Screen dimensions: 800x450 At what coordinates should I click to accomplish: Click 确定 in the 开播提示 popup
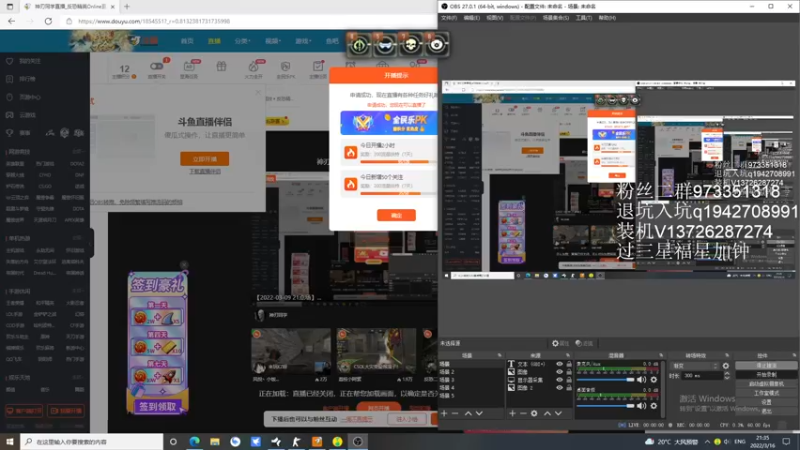pyautogui.click(x=396, y=215)
